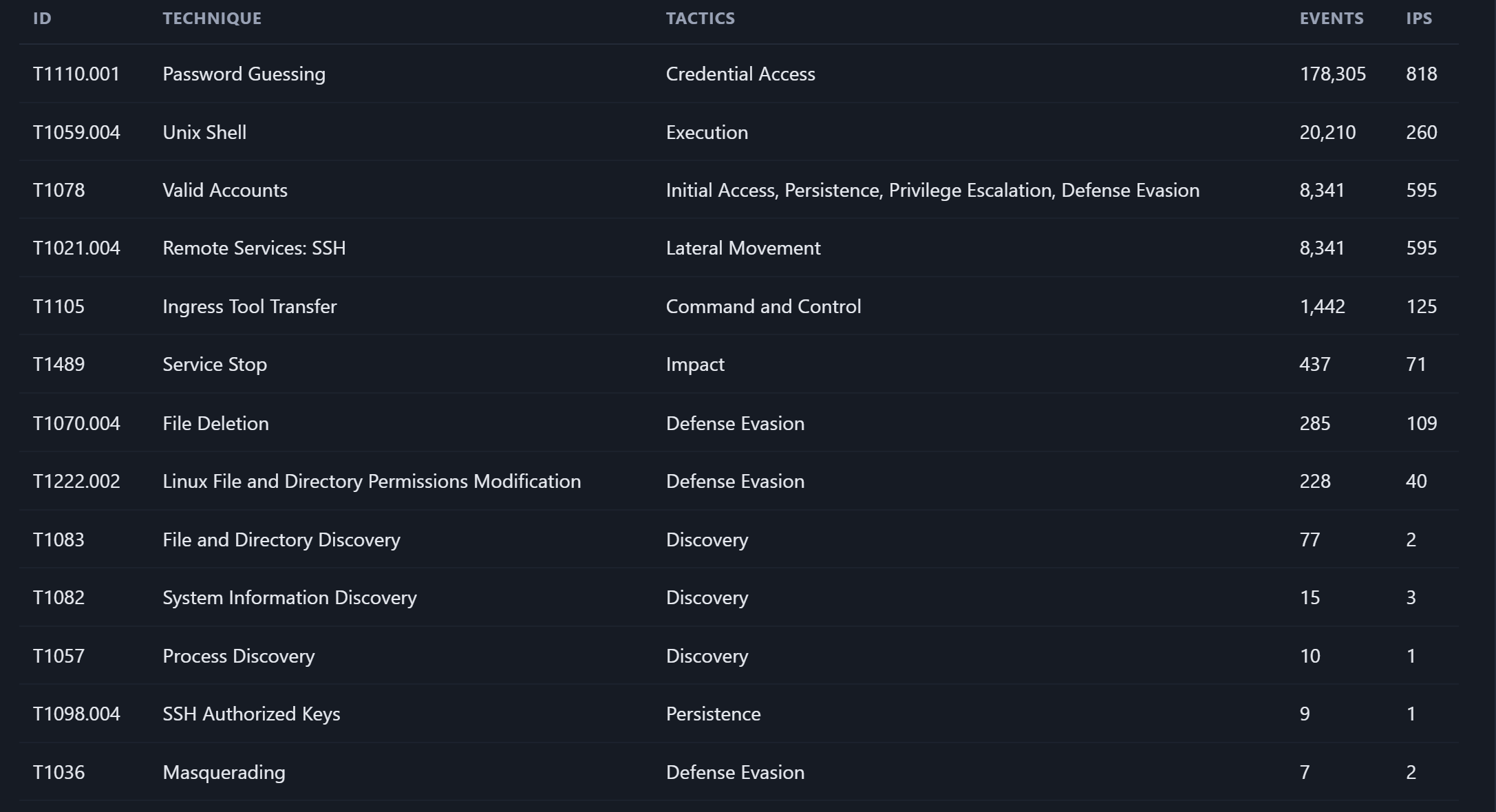The width and height of the screenshot is (1496, 812).
Task: Click the Valid Accounts technique name
Action: tap(225, 190)
